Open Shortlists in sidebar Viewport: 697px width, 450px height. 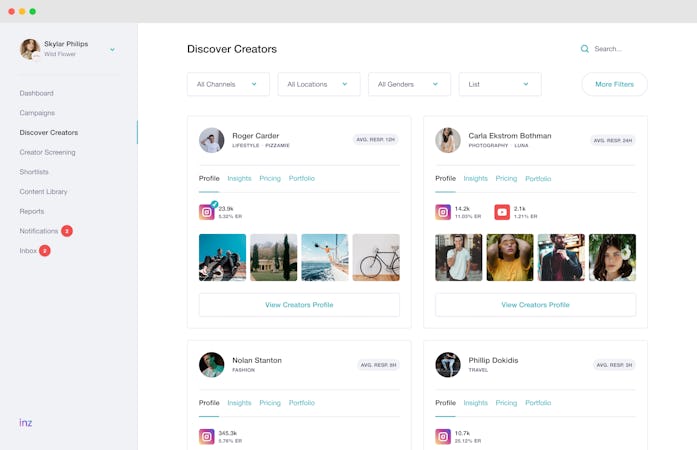pos(34,172)
